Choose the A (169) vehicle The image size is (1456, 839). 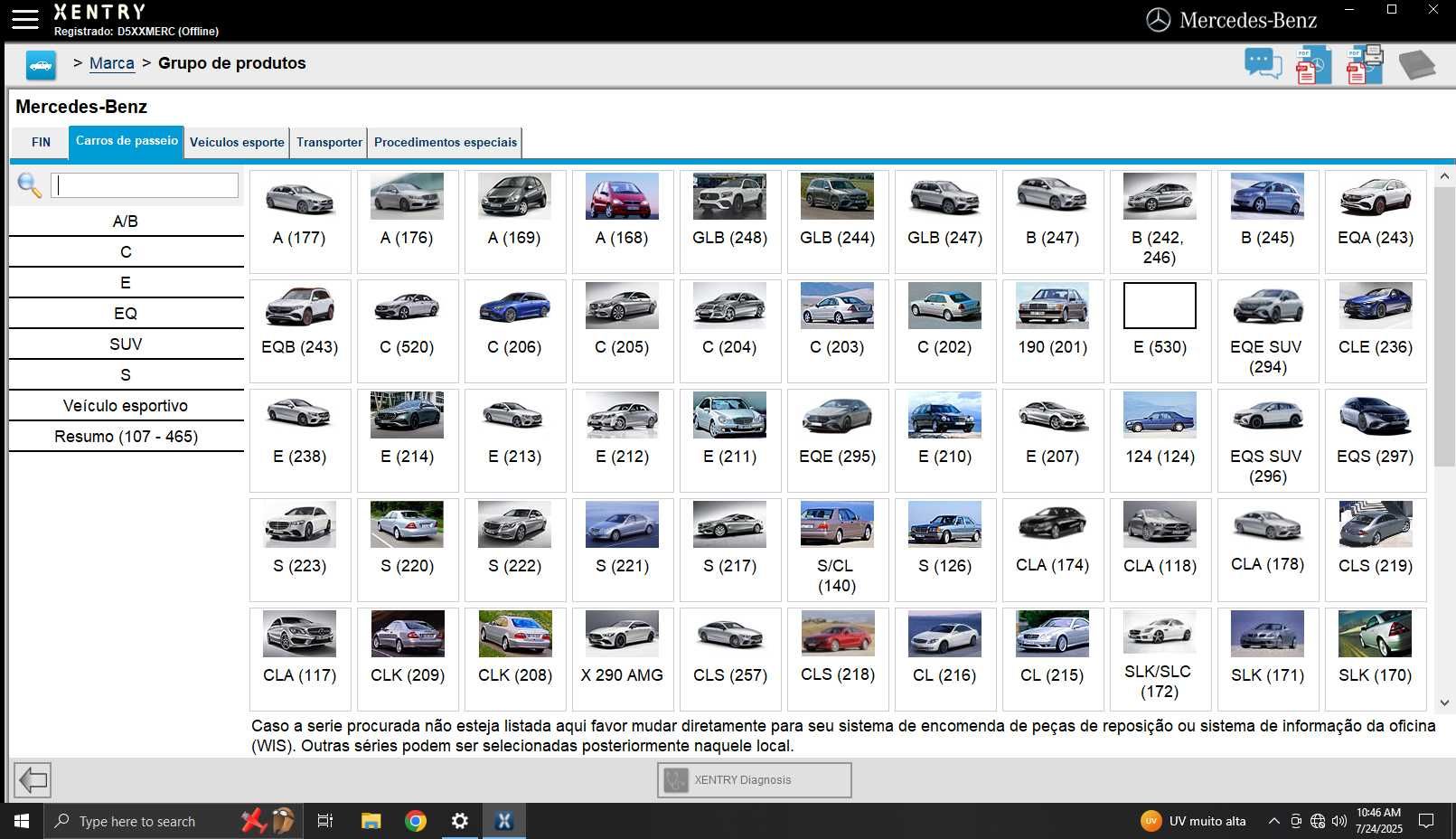[x=514, y=222]
